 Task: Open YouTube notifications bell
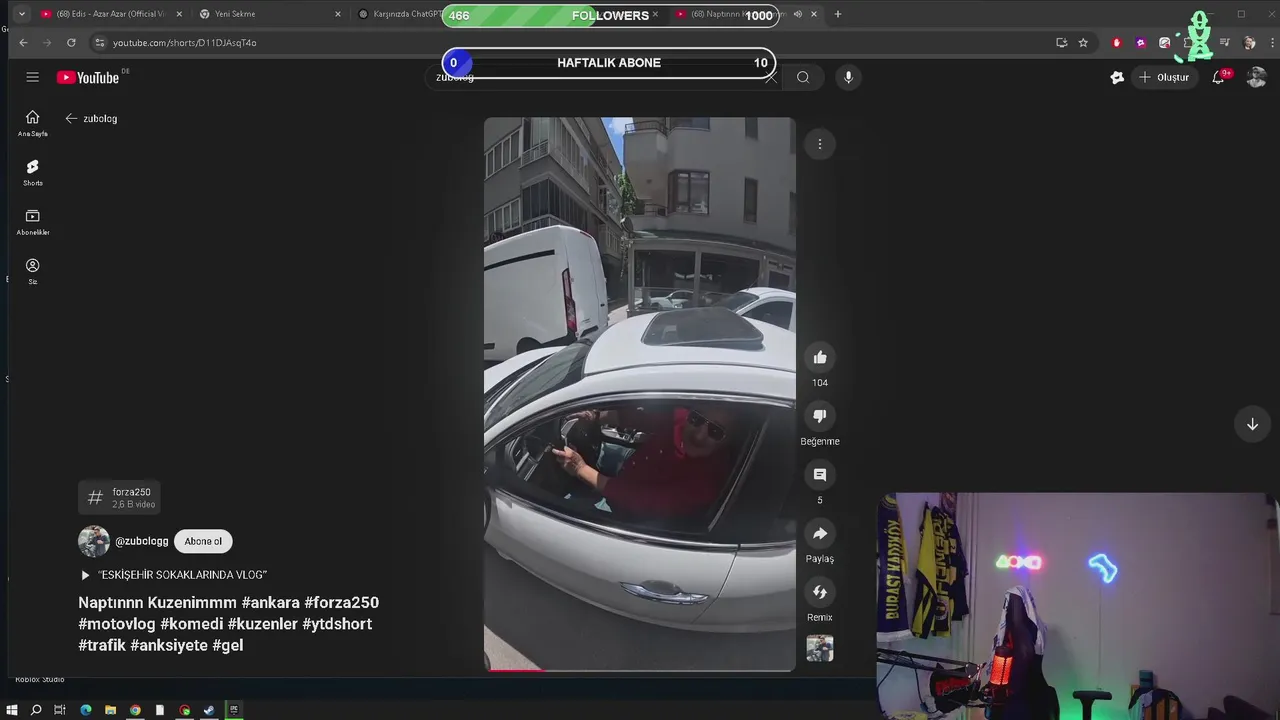click(1218, 77)
